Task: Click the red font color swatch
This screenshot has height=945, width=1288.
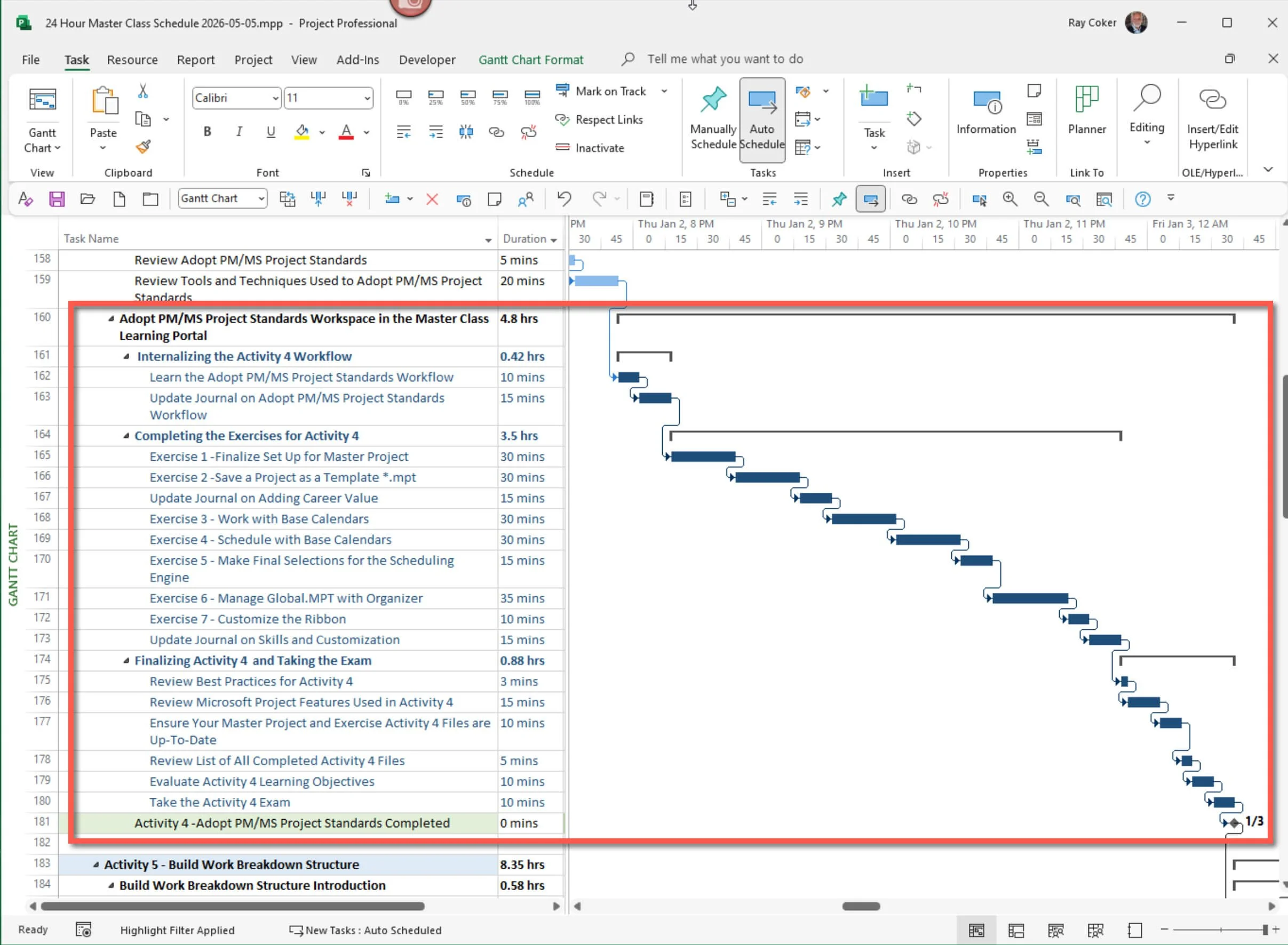Action: click(346, 132)
